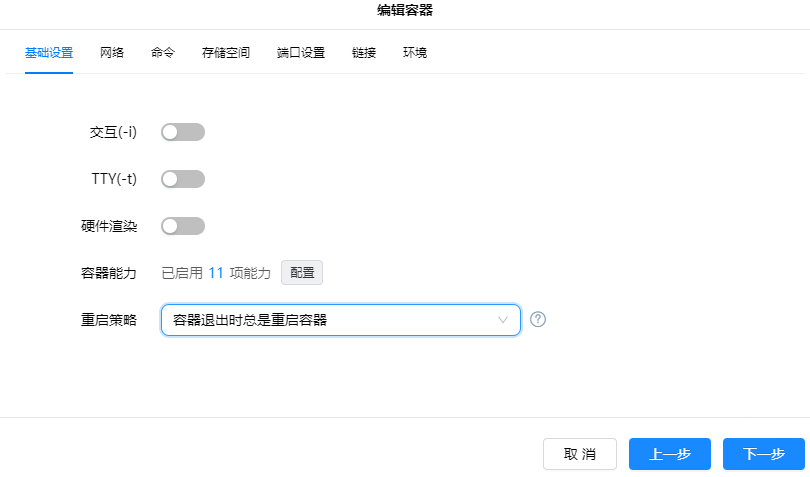
Task: Open the 重启策略 combo box showing 容器退出时总是重启容器
Action: click(330, 320)
